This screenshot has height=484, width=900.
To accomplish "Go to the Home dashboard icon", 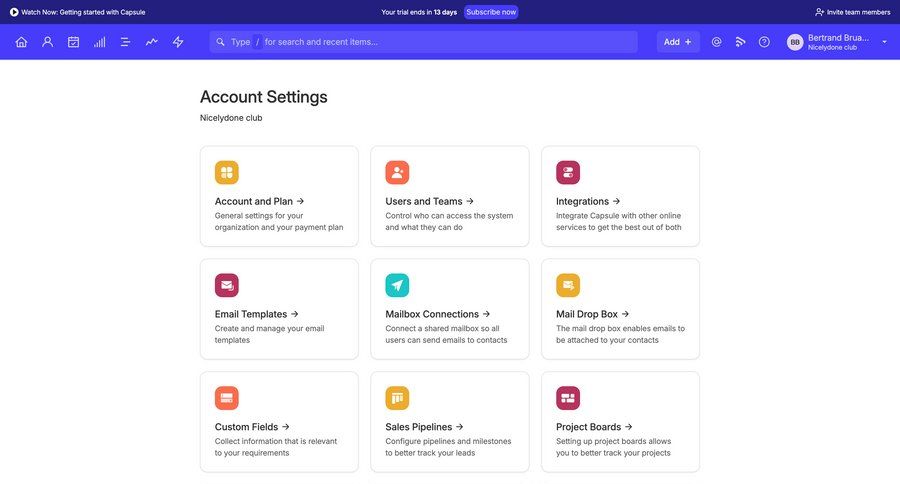I will click(21, 42).
